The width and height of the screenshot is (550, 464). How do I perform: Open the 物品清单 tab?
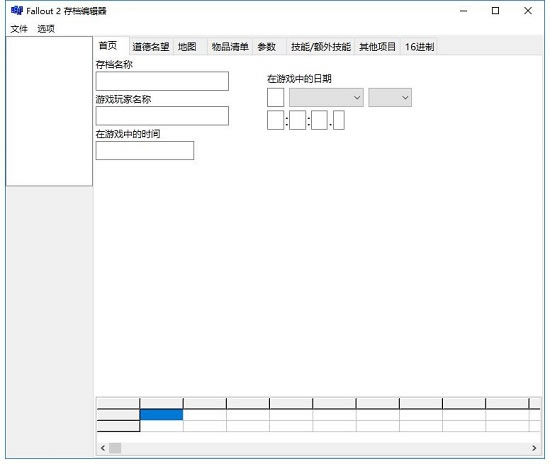(x=230, y=47)
